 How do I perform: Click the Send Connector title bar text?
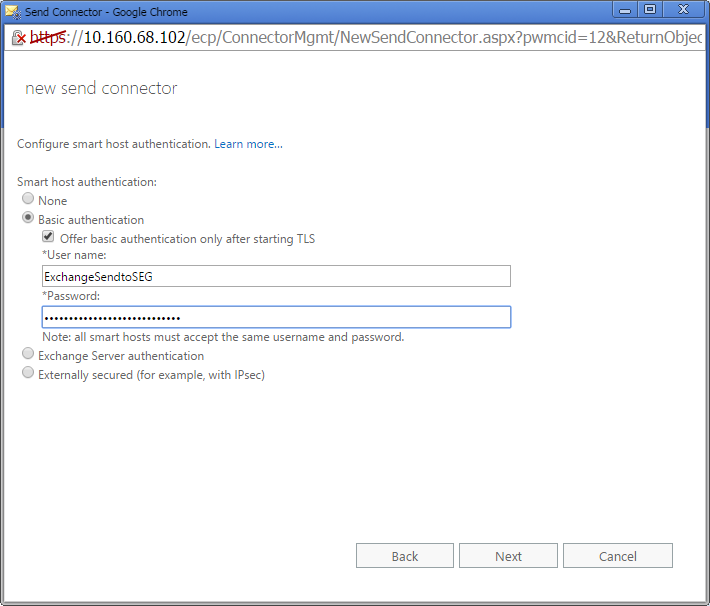click(106, 12)
